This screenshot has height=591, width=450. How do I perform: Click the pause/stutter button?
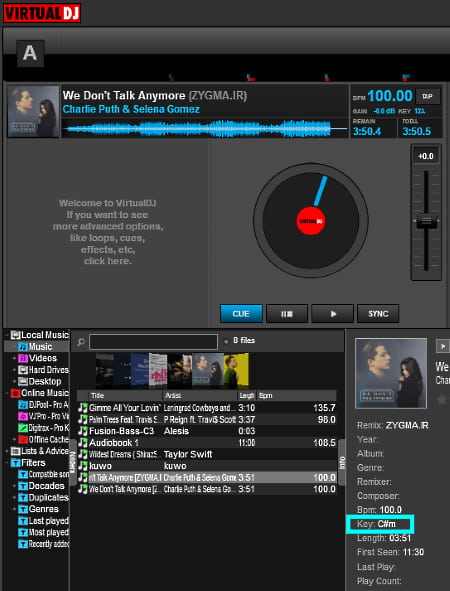pyautogui.click(x=287, y=314)
